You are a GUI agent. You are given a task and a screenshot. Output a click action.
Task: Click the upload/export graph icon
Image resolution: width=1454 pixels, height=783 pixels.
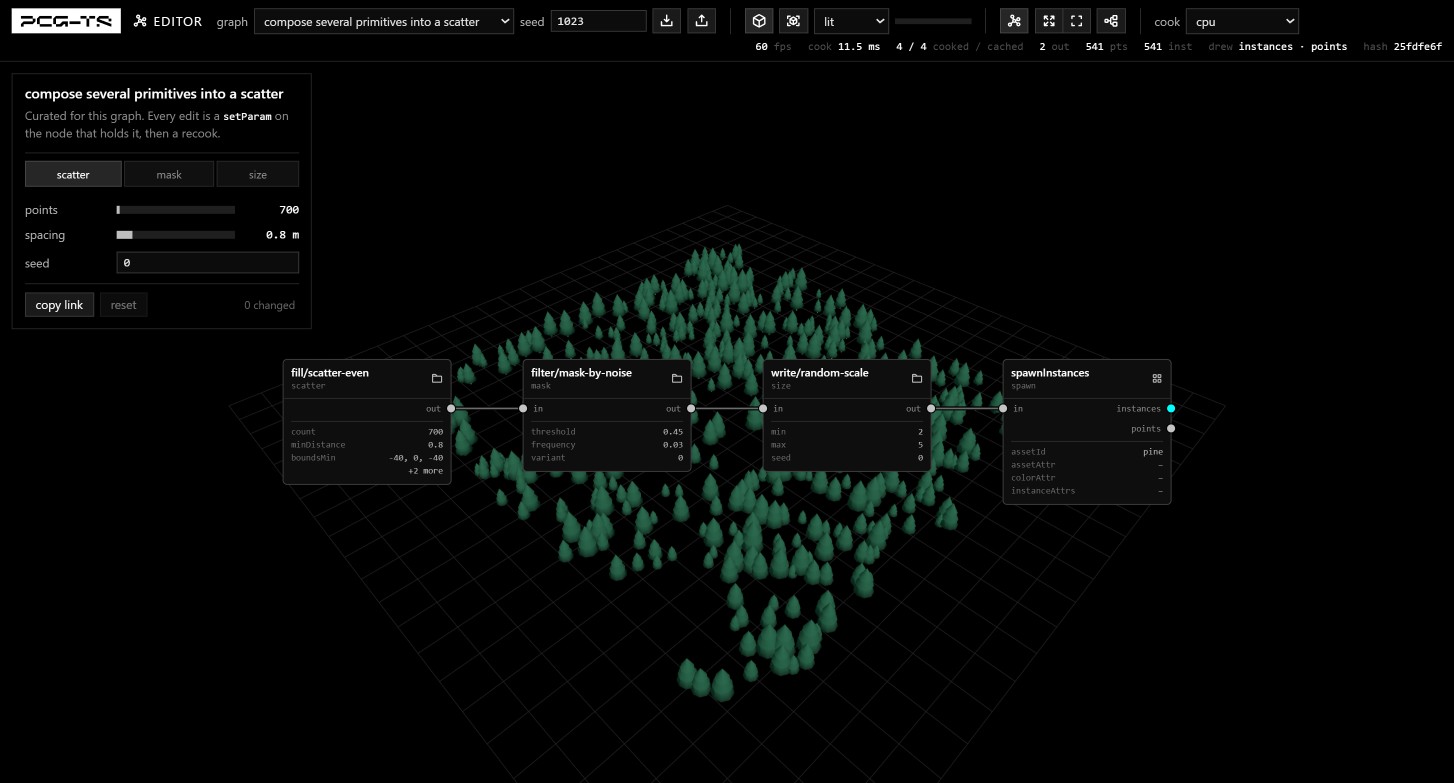tap(702, 21)
